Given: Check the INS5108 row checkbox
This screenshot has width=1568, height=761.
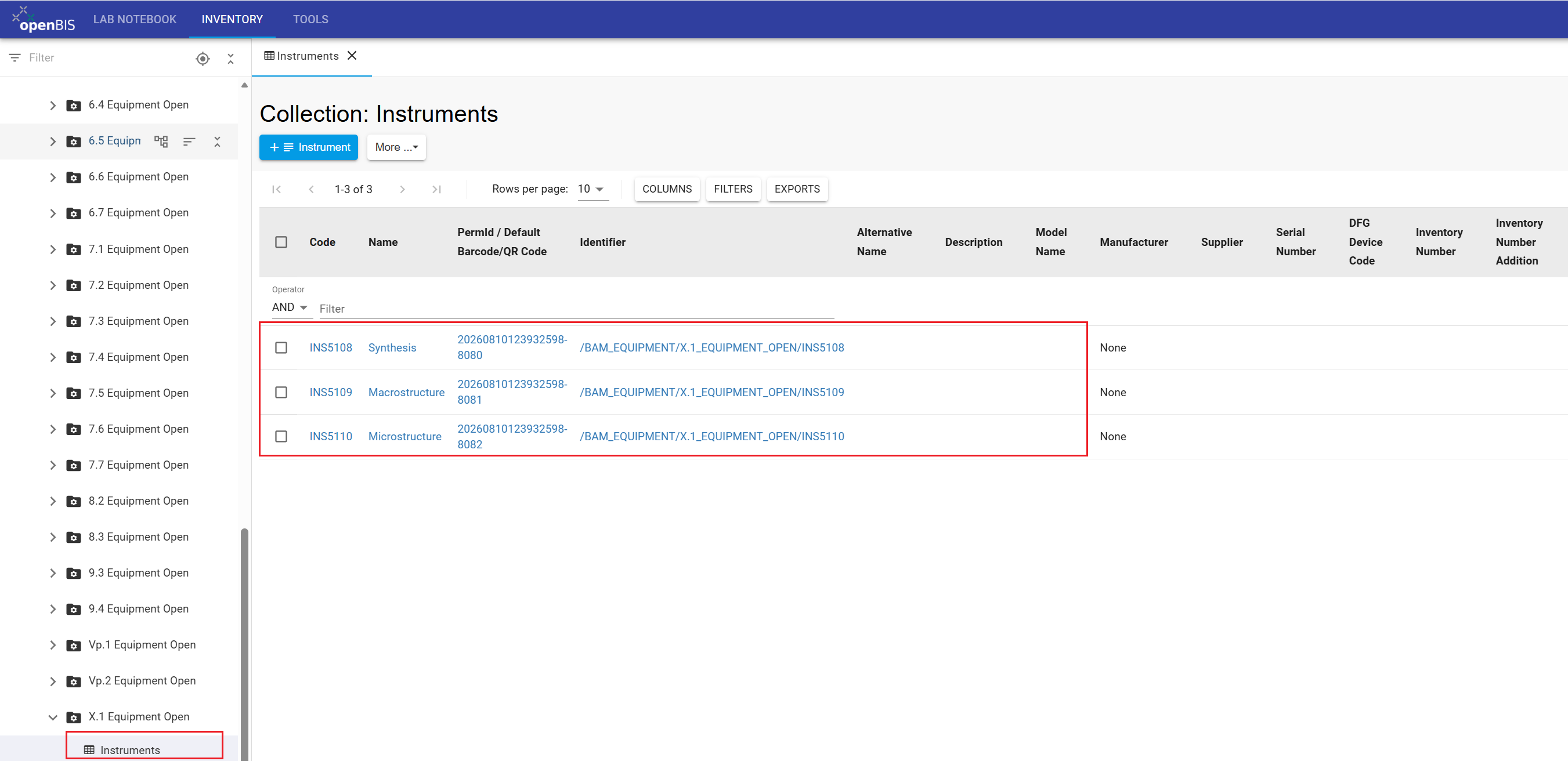Looking at the screenshot, I should tap(281, 348).
